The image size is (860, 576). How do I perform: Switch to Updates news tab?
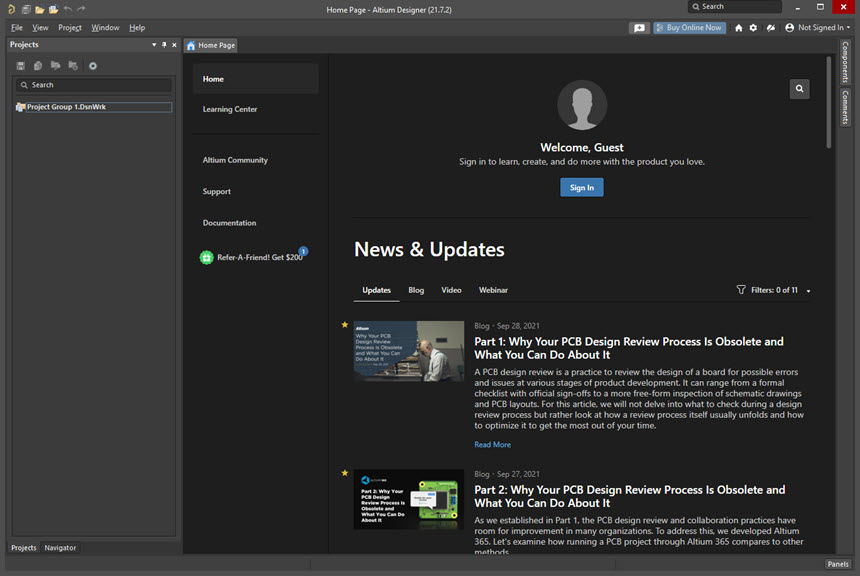pos(376,290)
